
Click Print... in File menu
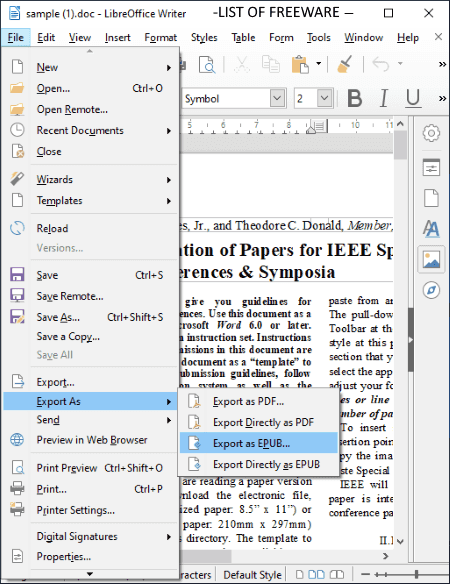(91, 489)
